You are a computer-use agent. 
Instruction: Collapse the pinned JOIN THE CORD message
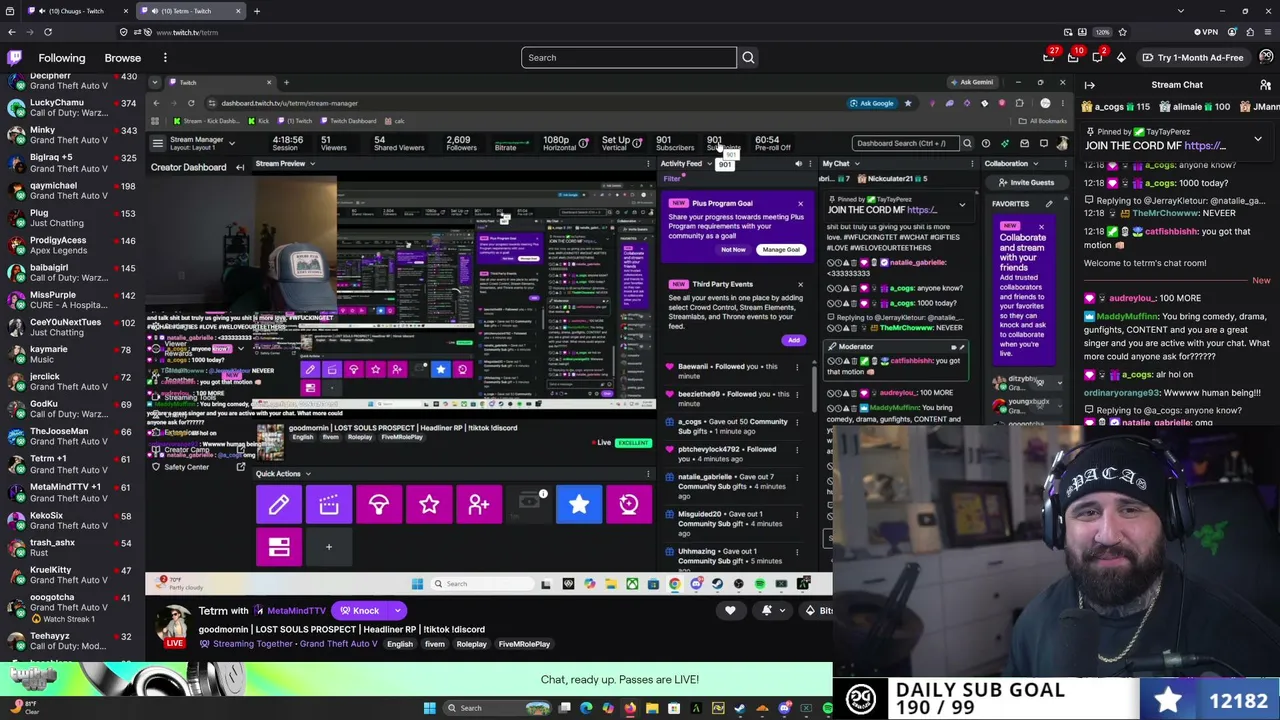coord(1258,139)
